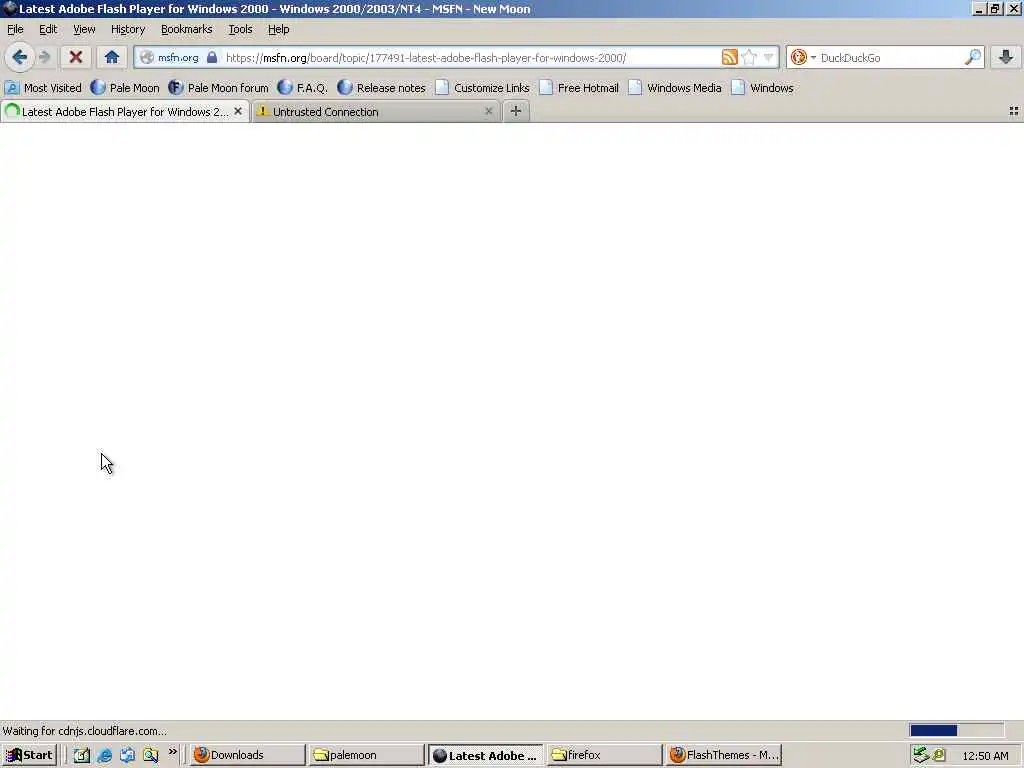Open the Windows Media bookmark
Screen dimensions: 1024x768
pos(675,88)
